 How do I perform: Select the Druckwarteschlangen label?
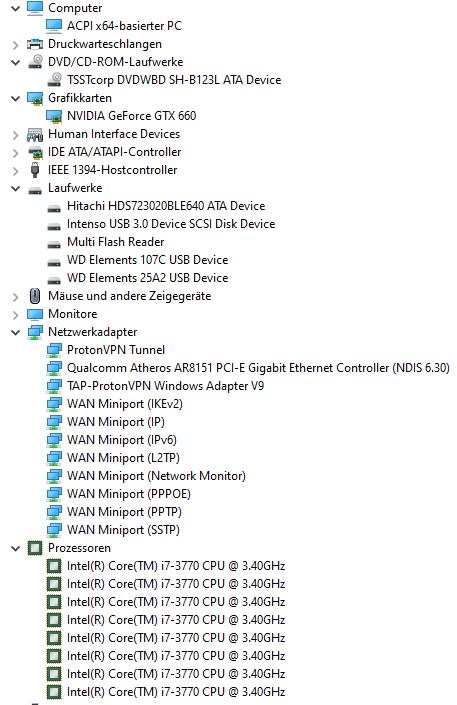tap(105, 44)
